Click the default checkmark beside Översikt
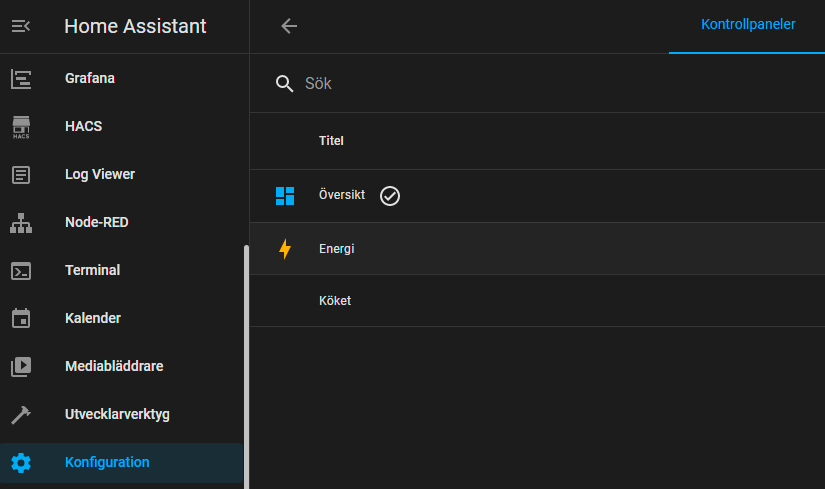 point(390,196)
